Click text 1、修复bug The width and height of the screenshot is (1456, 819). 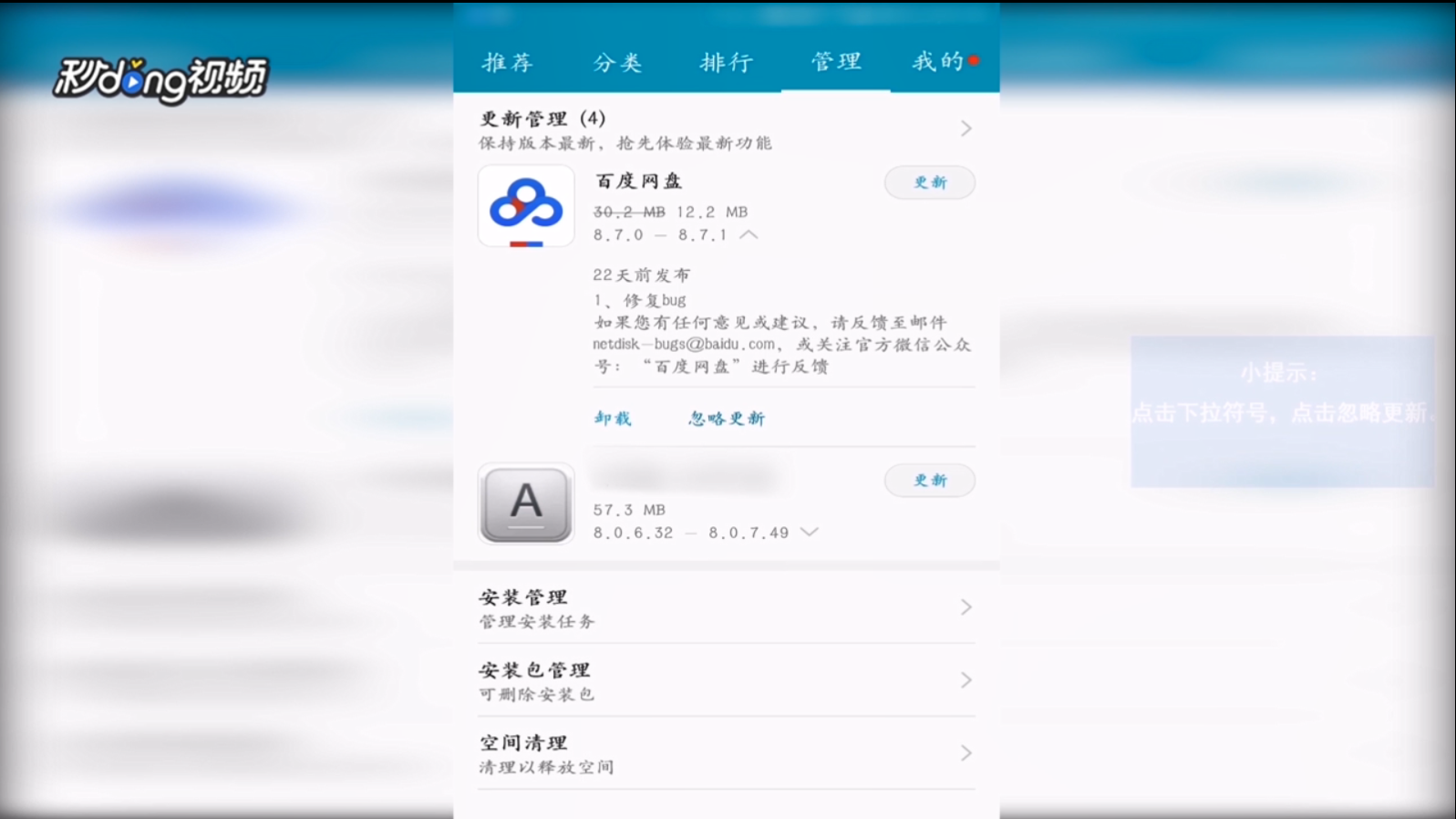(640, 300)
